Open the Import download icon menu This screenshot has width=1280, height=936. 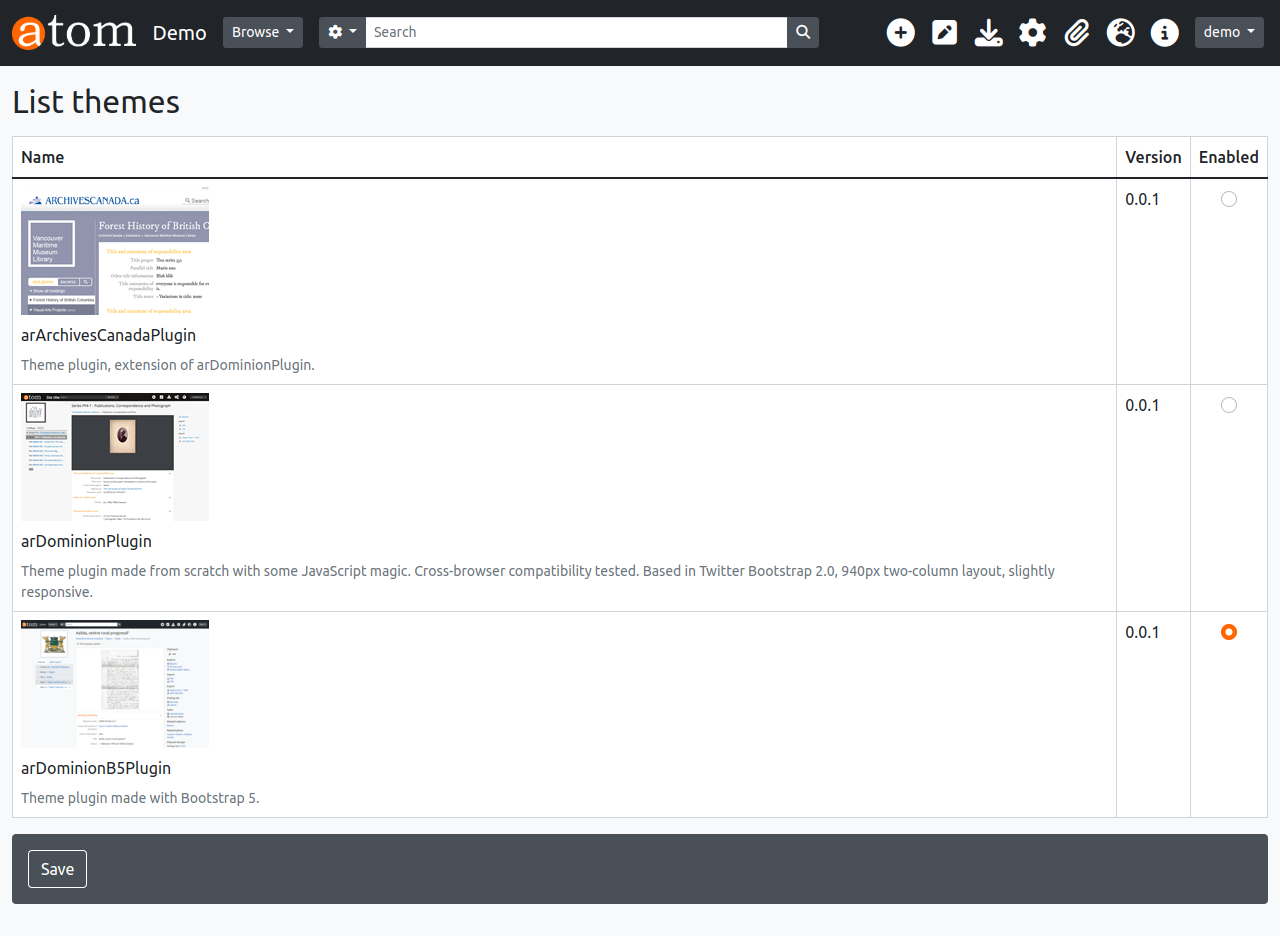pyautogui.click(x=988, y=33)
